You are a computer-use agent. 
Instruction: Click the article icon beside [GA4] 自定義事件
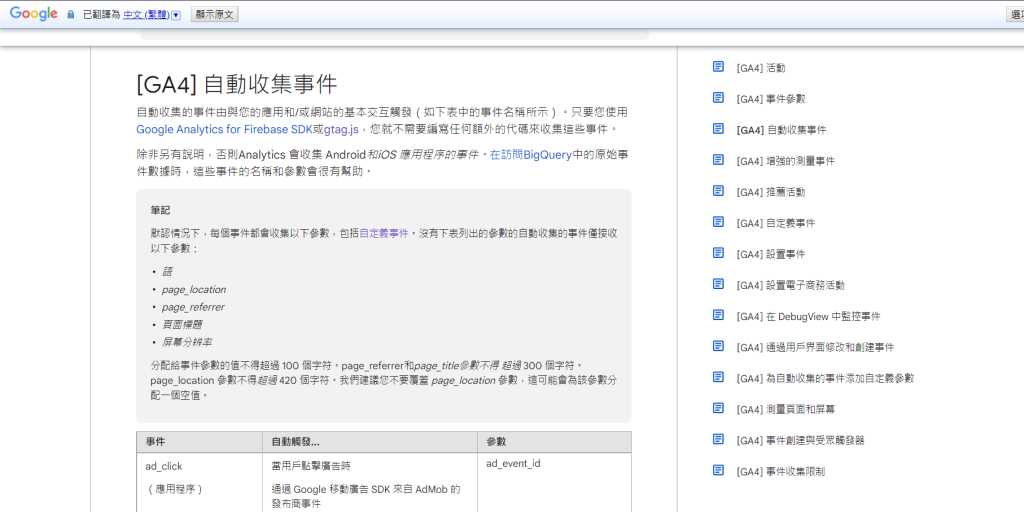[x=718, y=222]
